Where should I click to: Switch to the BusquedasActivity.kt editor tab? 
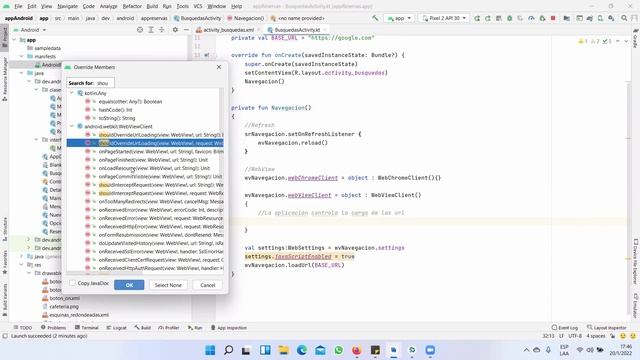[x=297, y=30]
